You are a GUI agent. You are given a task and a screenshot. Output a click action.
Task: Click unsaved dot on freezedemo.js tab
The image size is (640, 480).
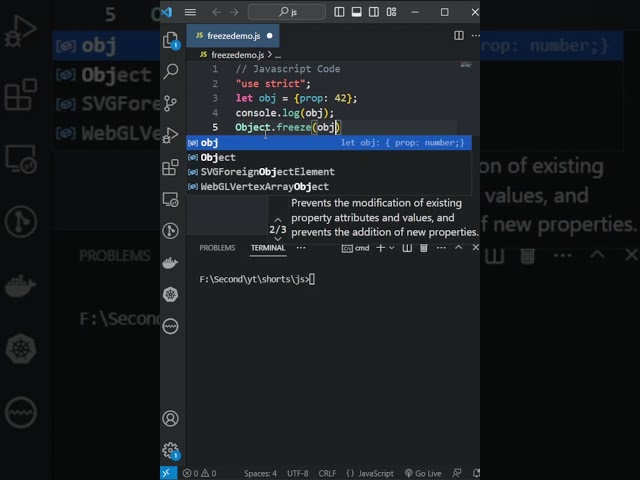pyautogui.click(x=270, y=36)
